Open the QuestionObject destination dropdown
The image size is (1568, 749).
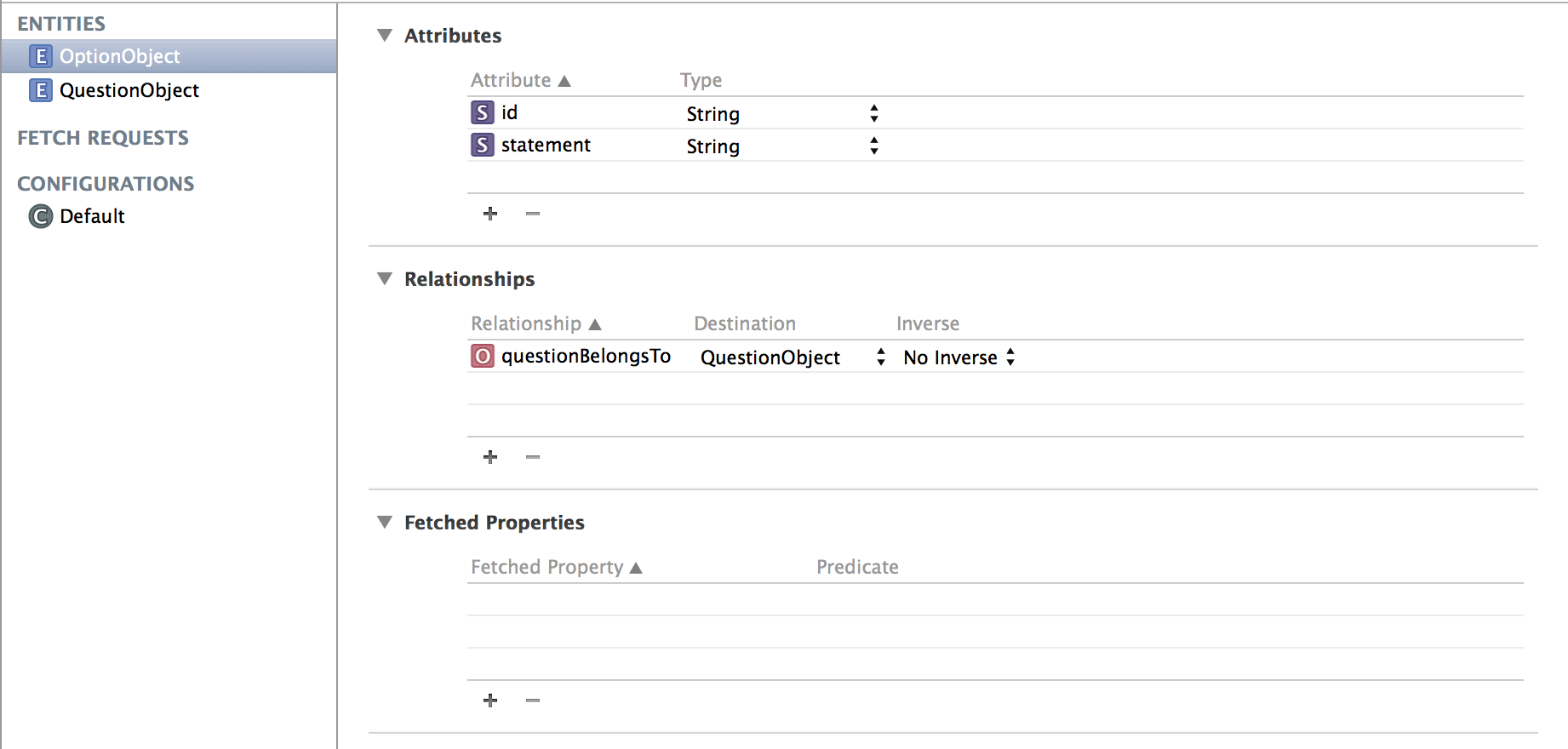coord(793,357)
